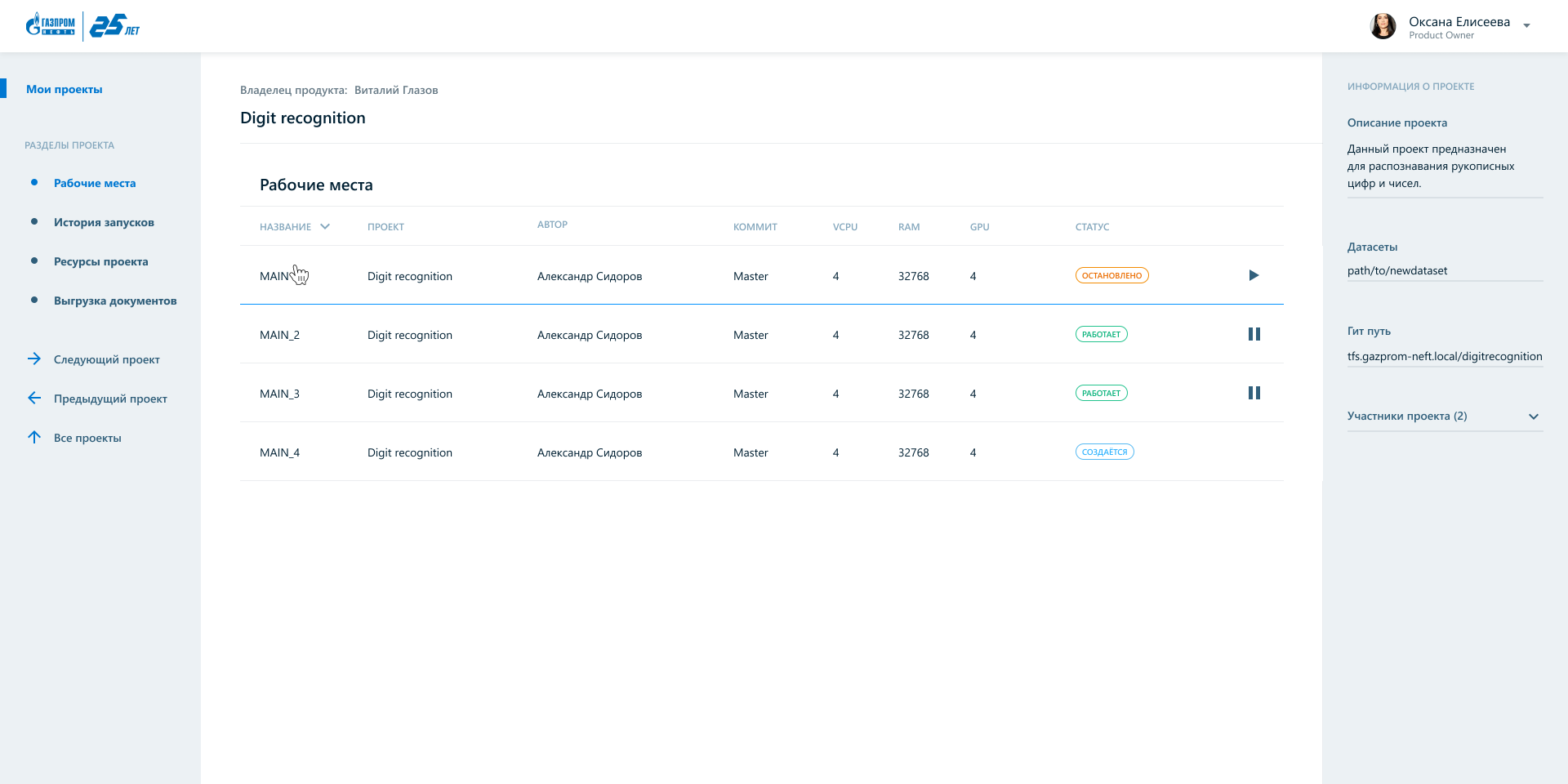1568x784 pixels.
Task: Expand Участники проекта (2) section
Action: click(1533, 416)
